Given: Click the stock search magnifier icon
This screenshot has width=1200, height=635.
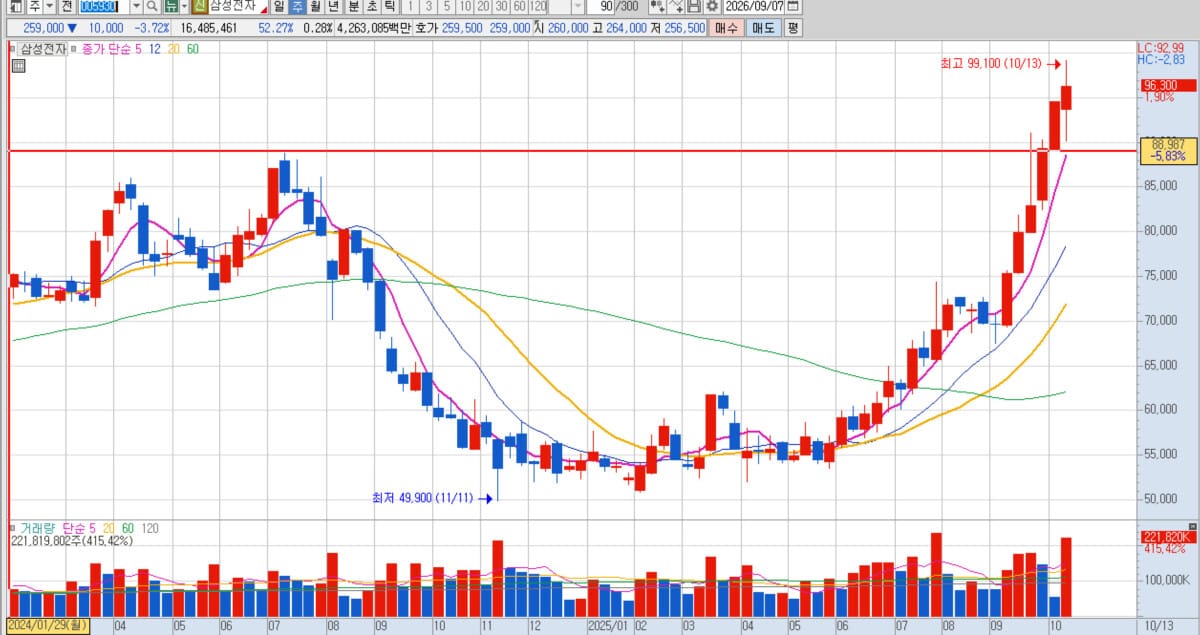Looking at the screenshot, I should click(x=153, y=7).
